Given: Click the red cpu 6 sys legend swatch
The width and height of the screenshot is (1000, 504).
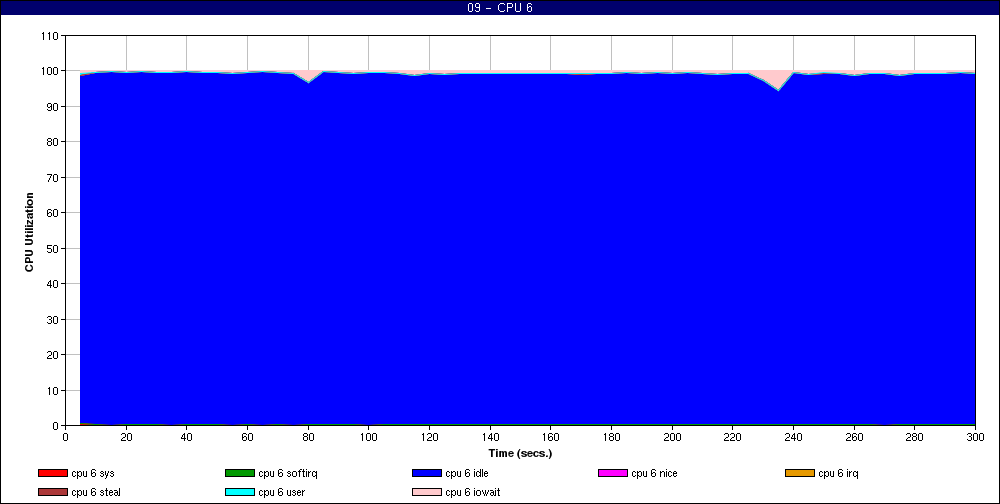Looking at the screenshot, I should [53, 473].
